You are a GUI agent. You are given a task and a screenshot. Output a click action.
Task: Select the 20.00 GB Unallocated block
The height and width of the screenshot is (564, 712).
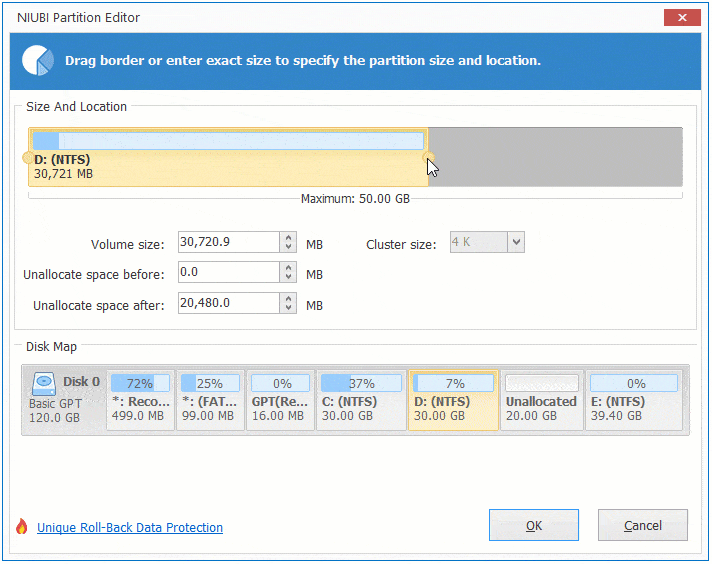coord(541,400)
